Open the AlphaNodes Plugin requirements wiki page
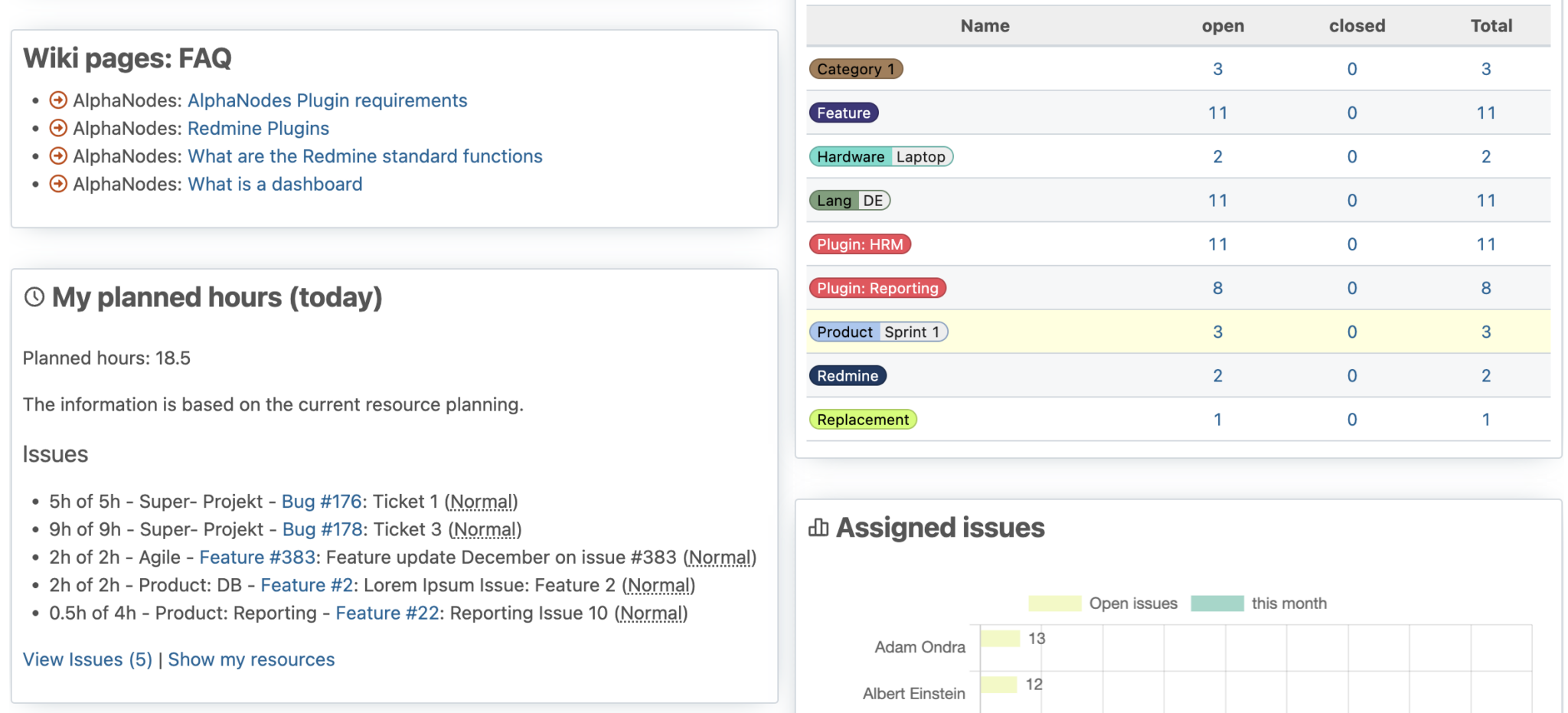This screenshot has height=713, width=1568. [328, 100]
